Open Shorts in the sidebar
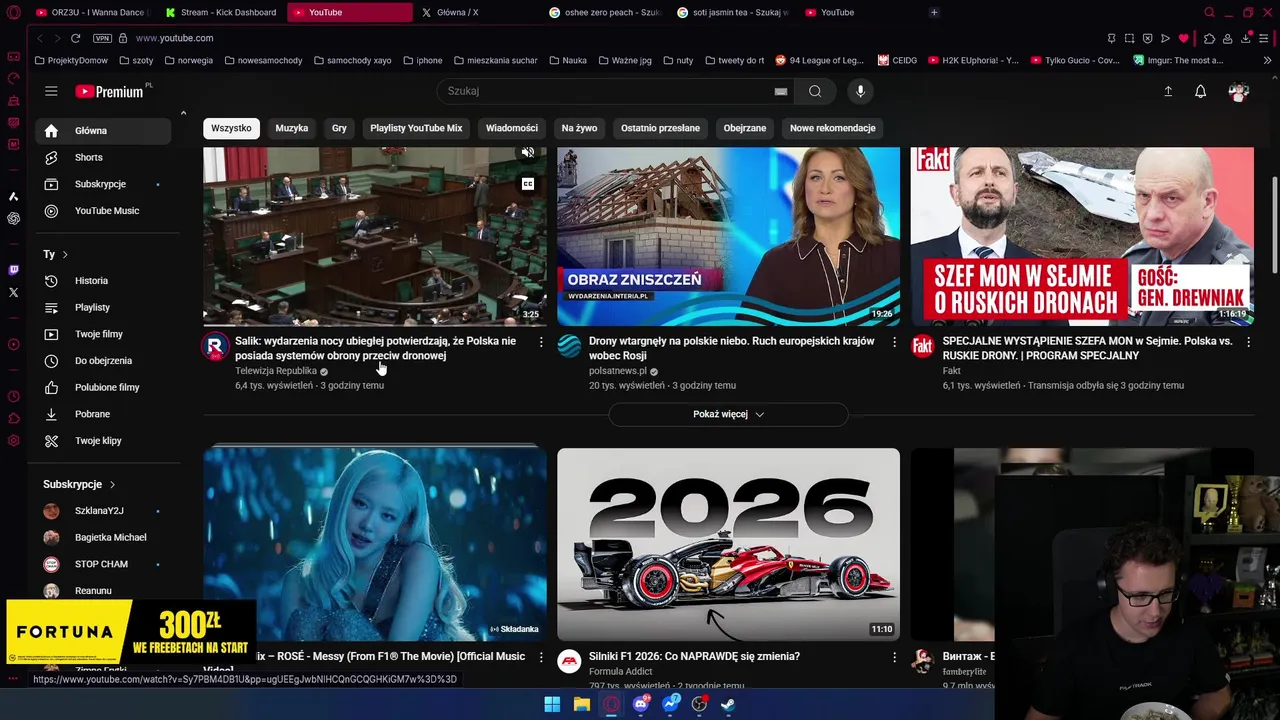Screen dimensions: 1280x720 coord(103,157)
